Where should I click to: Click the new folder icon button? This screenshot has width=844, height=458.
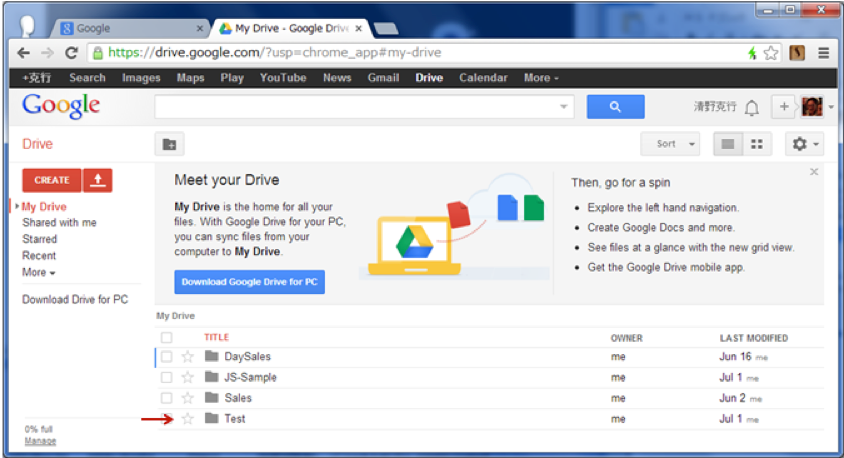pyautogui.click(x=170, y=144)
